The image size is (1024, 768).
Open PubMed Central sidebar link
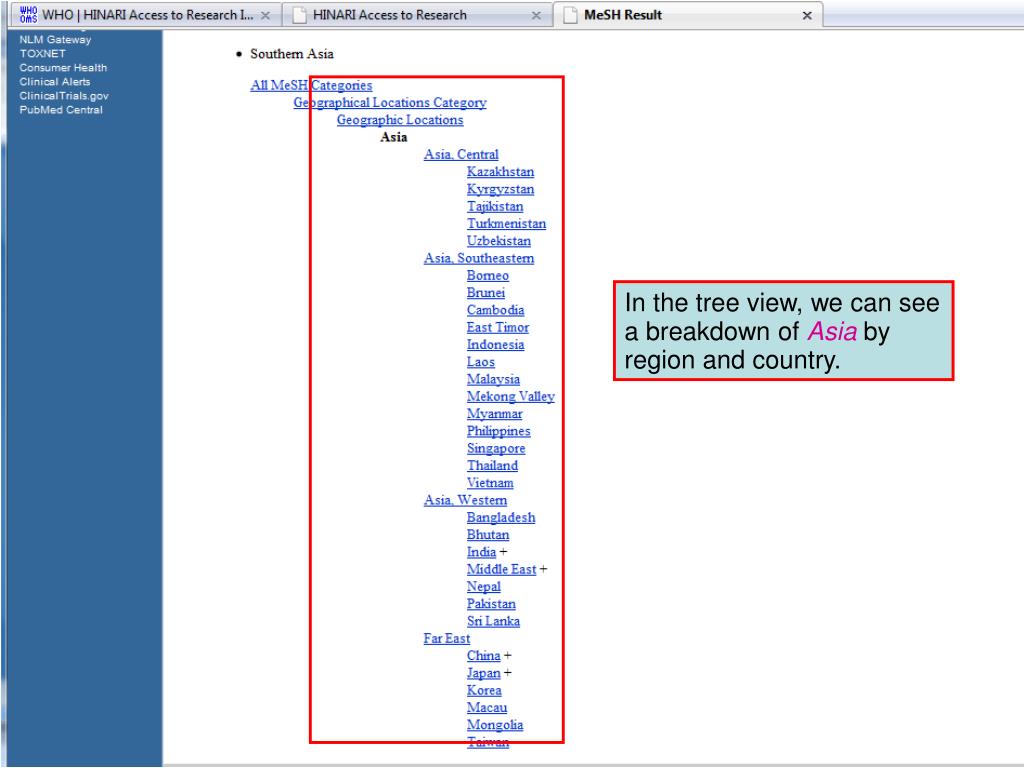pos(61,110)
